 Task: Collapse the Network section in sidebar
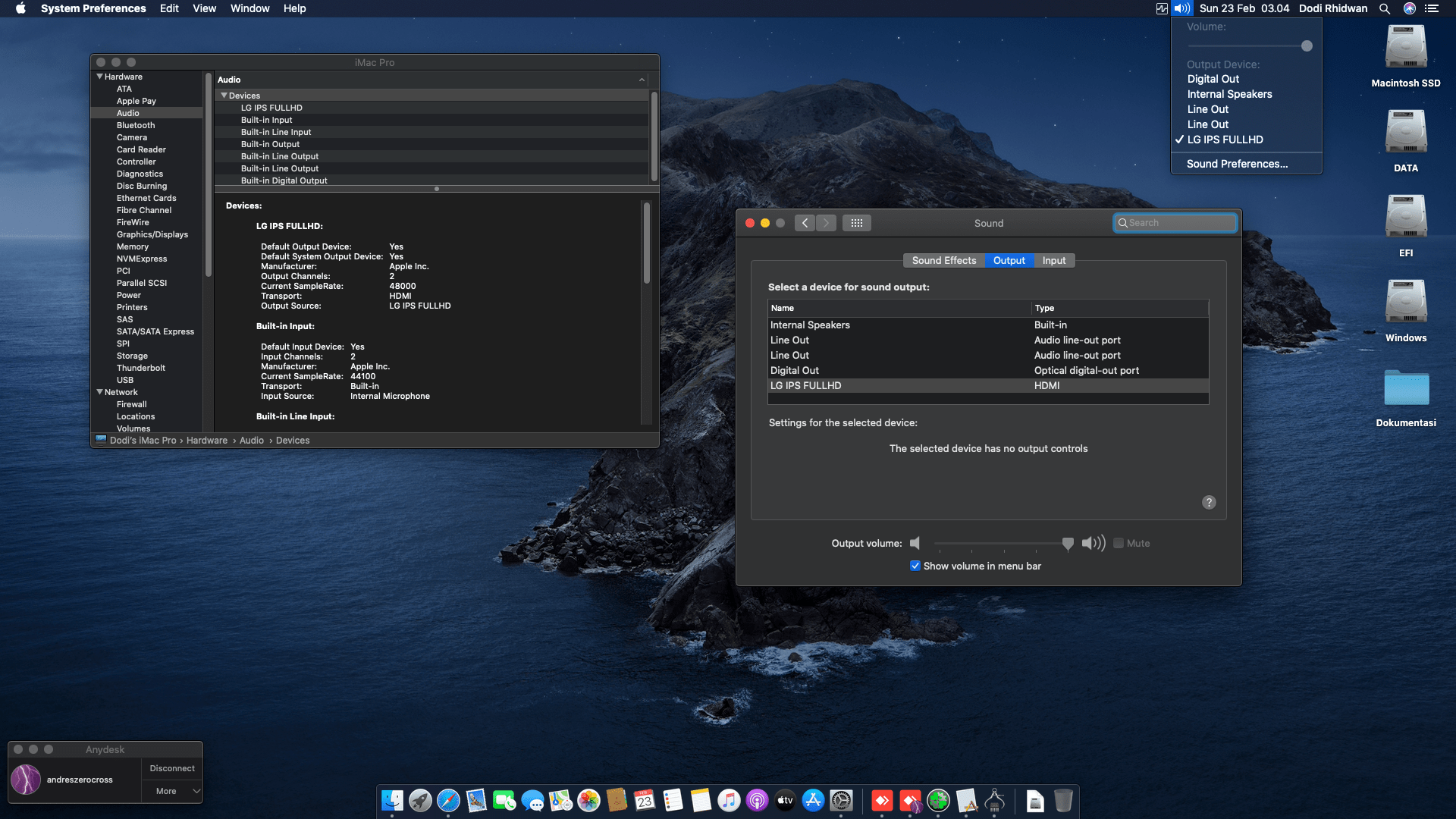coord(99,392)
